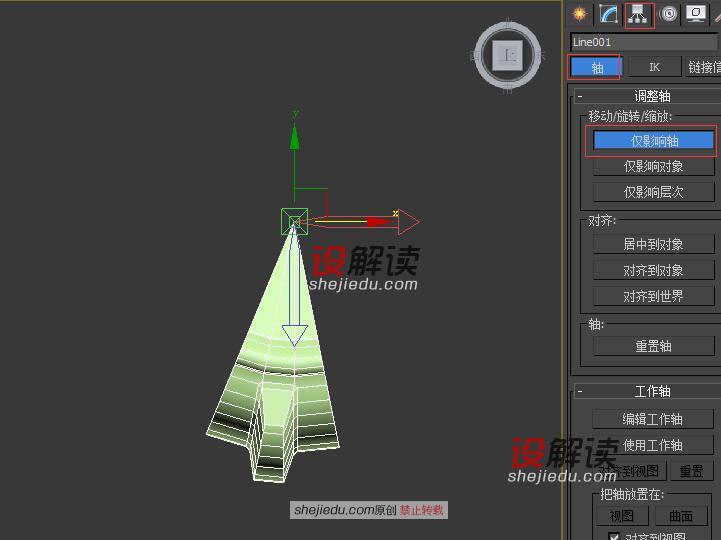Toggle 仅影响对象 mode on

click(x=653, y=167)
